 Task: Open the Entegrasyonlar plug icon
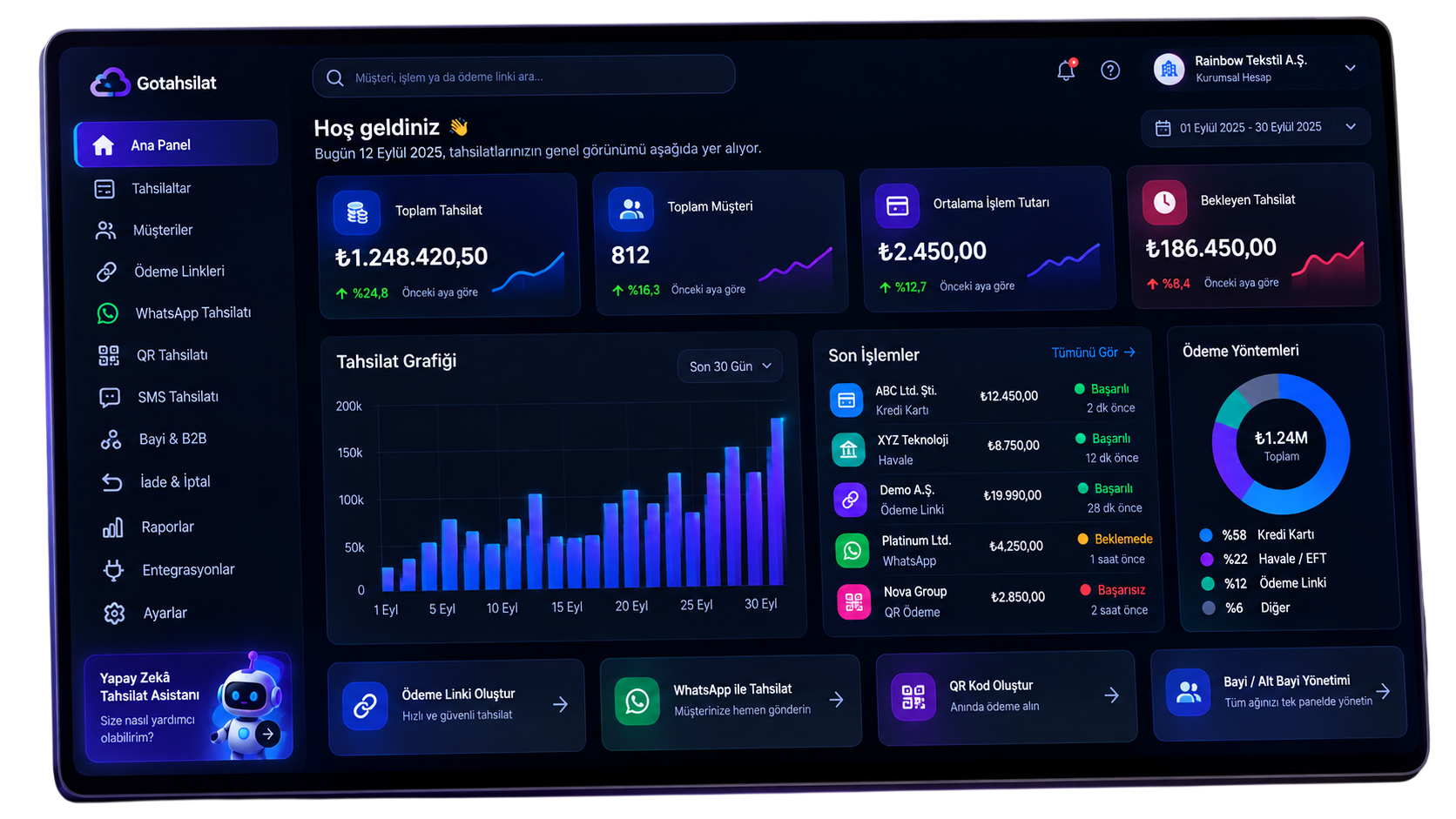coord(113,570)
